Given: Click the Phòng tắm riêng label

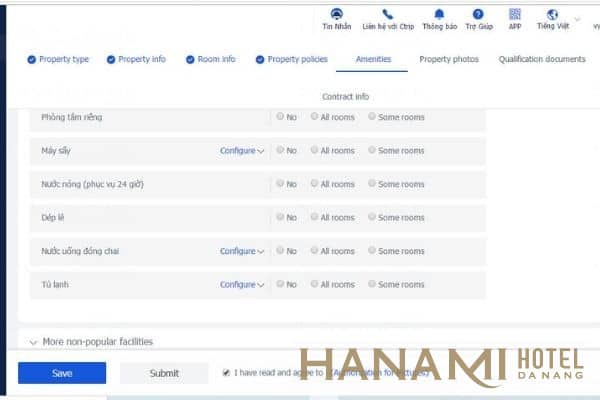Looking at the screenshot, I should click(72, 117).
